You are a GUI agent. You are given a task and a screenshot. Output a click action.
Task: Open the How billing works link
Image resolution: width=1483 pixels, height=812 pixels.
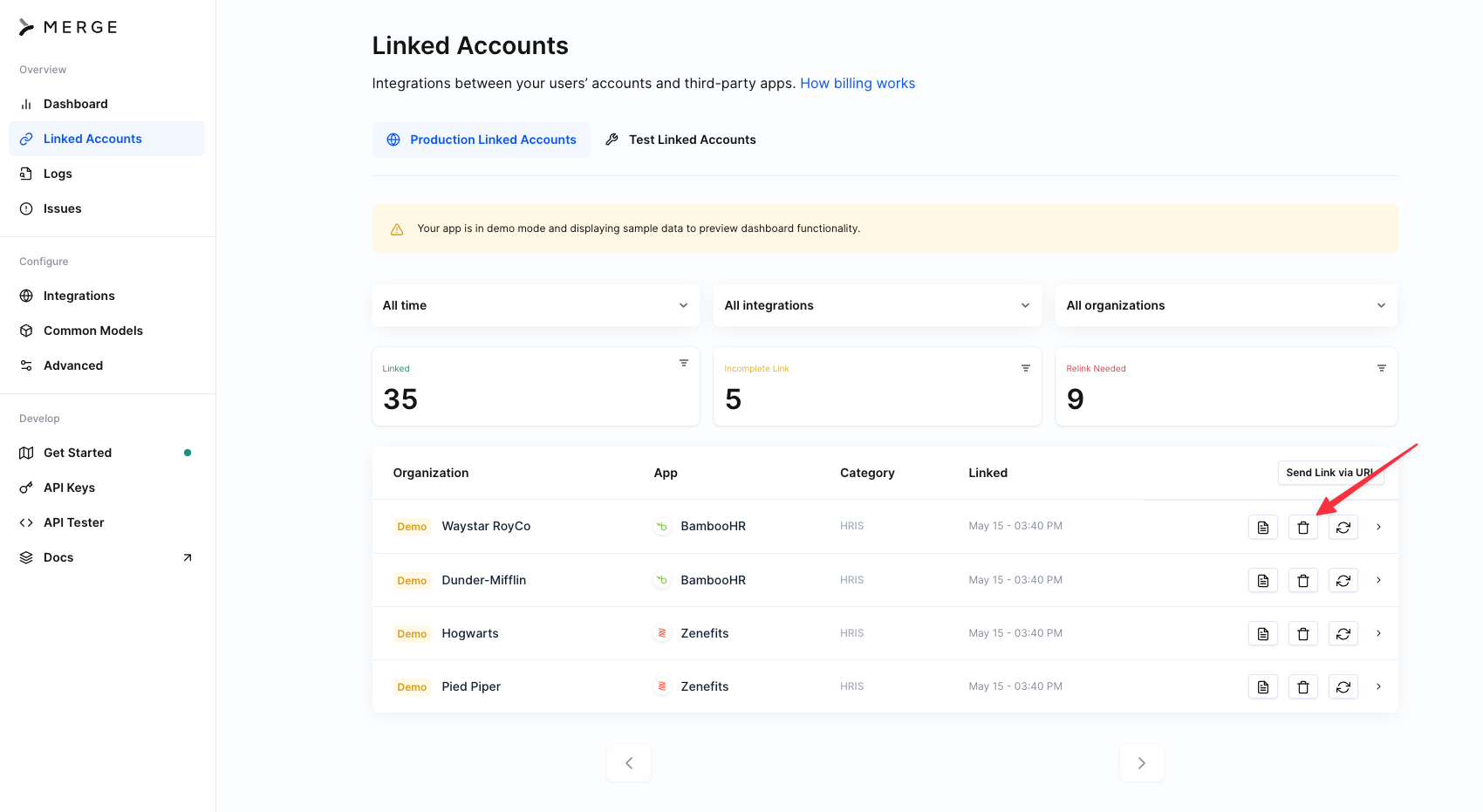[x=857, y=84]
